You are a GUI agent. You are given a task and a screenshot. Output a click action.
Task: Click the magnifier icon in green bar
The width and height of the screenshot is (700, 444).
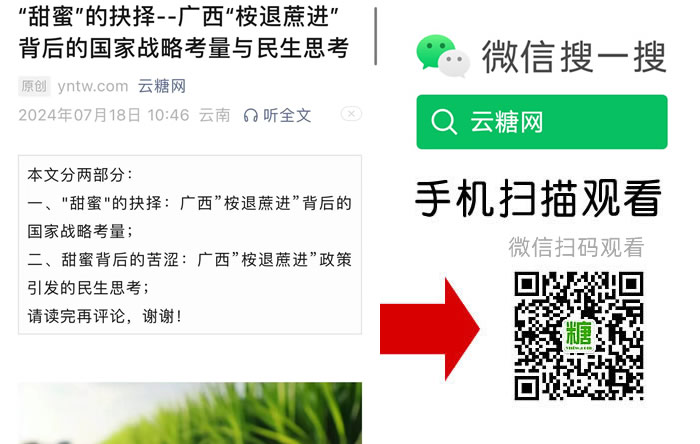pyautogui.click(x=444, y=122)
